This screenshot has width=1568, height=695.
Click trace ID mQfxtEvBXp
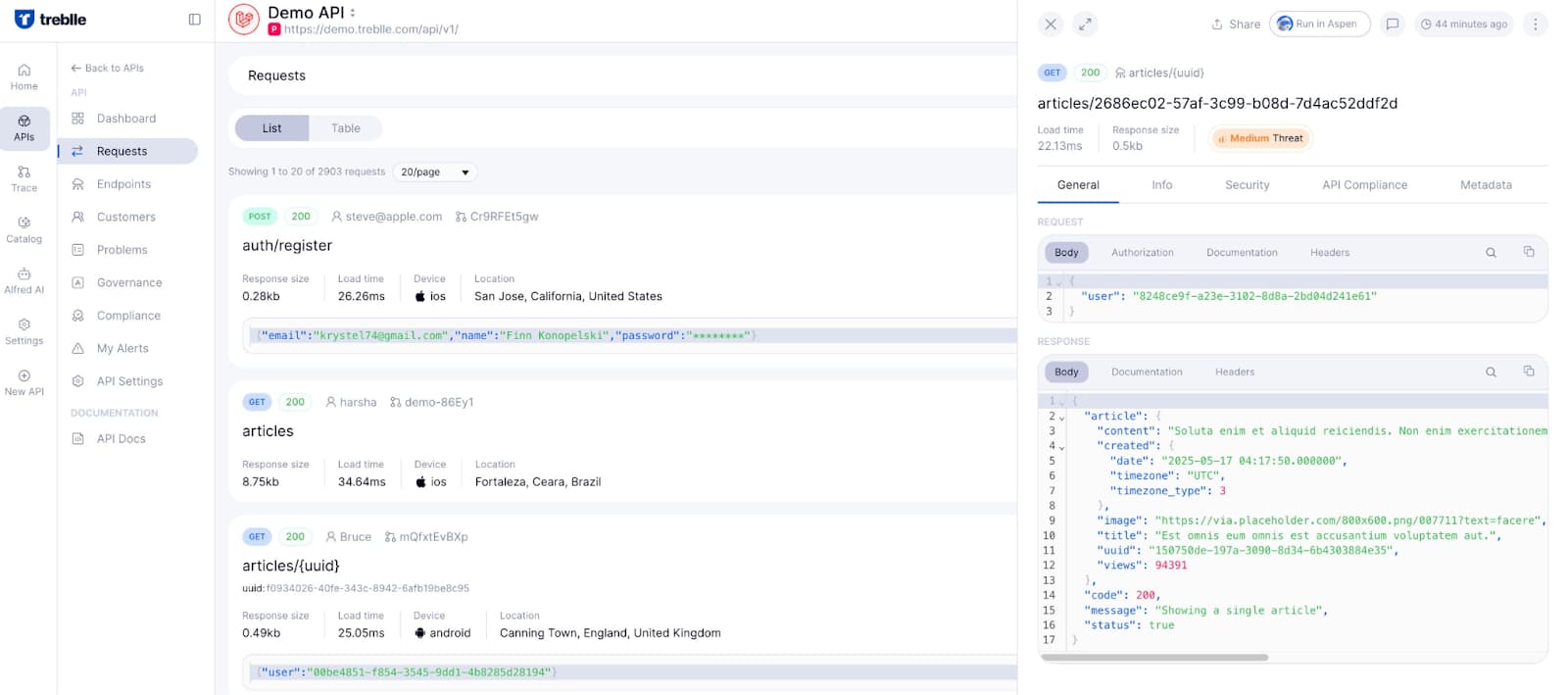click(426, 537)
